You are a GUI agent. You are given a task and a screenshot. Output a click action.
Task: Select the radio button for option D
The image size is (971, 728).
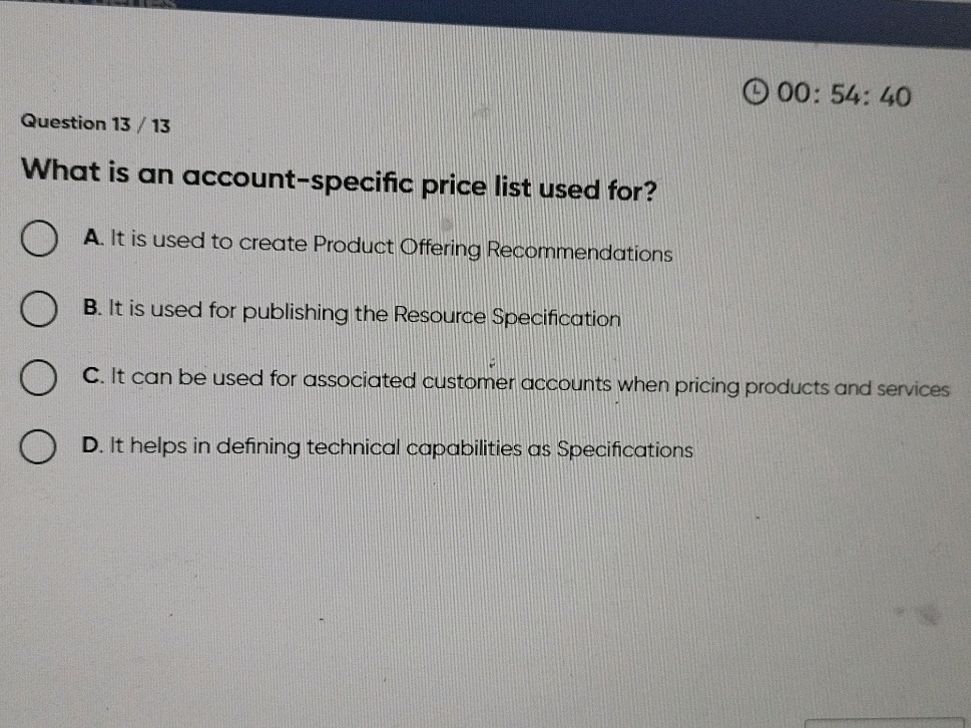tap(40, 447)
